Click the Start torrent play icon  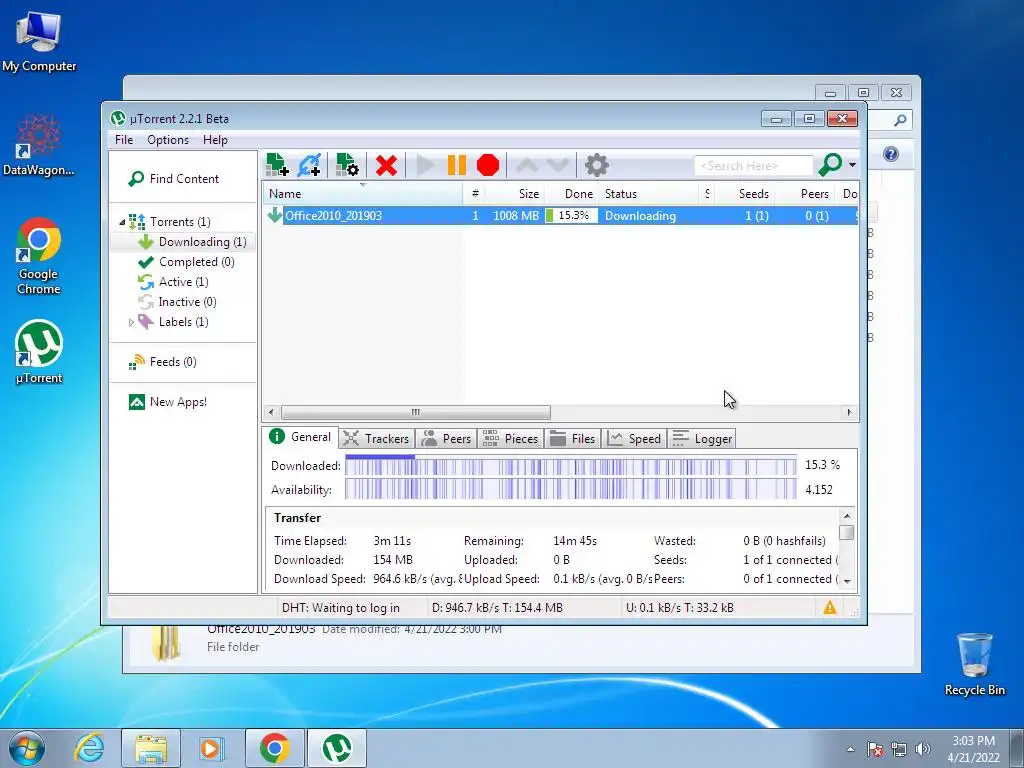point(425,165)
